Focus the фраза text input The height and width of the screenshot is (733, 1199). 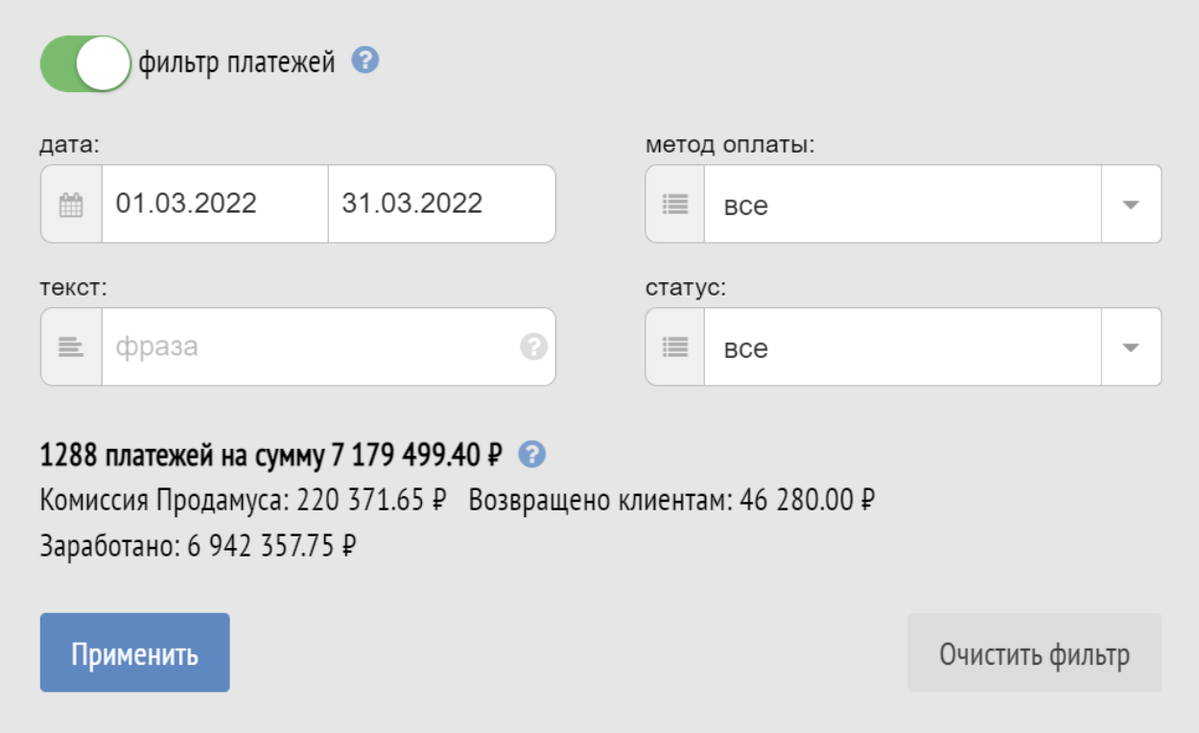click(x=310, y=347)
